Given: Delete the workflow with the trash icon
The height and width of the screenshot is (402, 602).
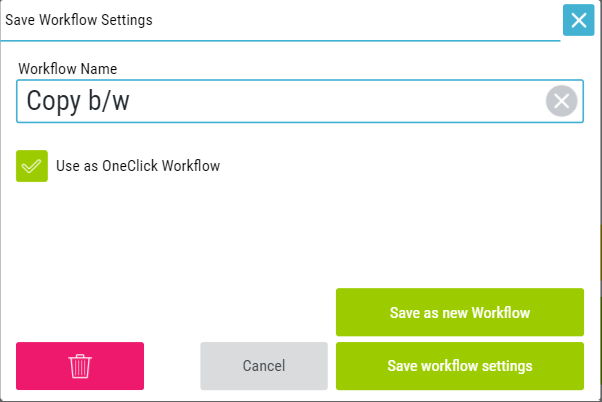Looking at the screenshot, I should (x=80, y=365).
